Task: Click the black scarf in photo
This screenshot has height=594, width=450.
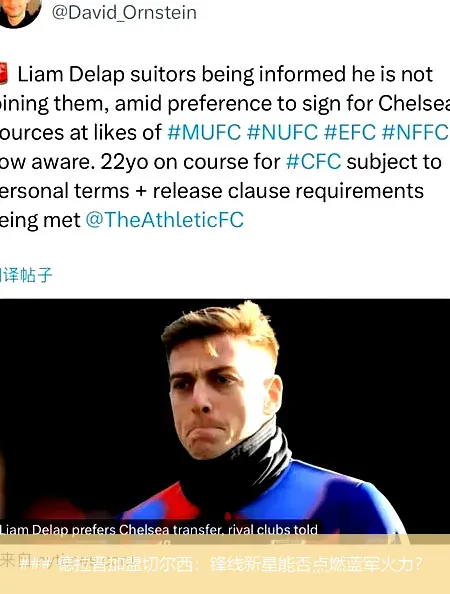Action: coord(237,468)
